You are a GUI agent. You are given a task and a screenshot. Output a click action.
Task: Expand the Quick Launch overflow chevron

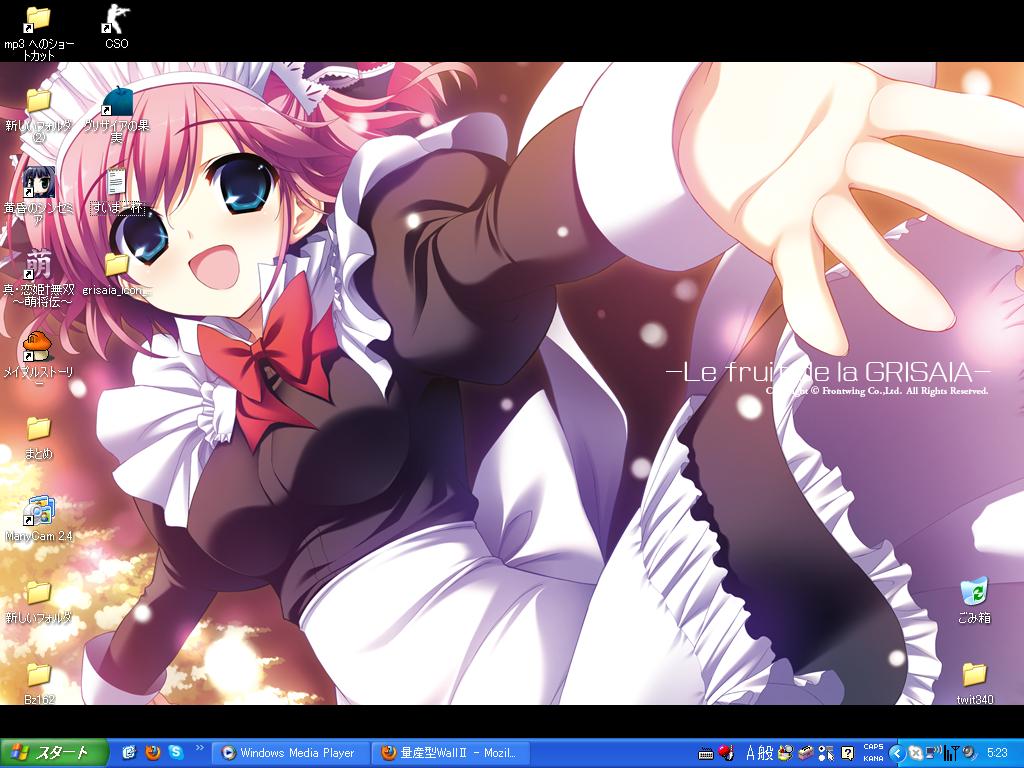[x=199, y=748]
